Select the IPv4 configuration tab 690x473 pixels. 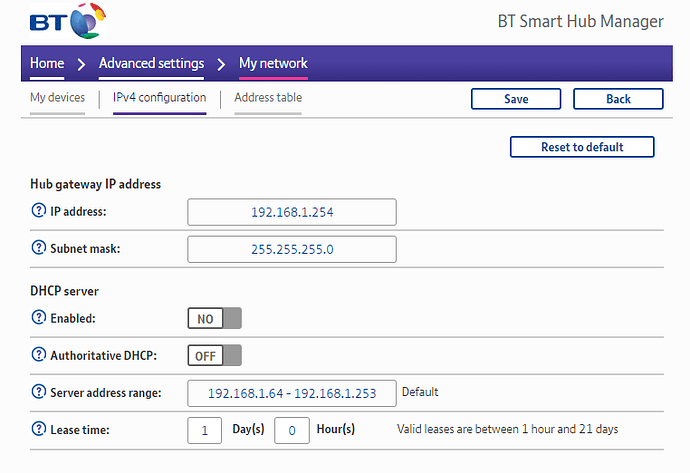click(159, 98)
